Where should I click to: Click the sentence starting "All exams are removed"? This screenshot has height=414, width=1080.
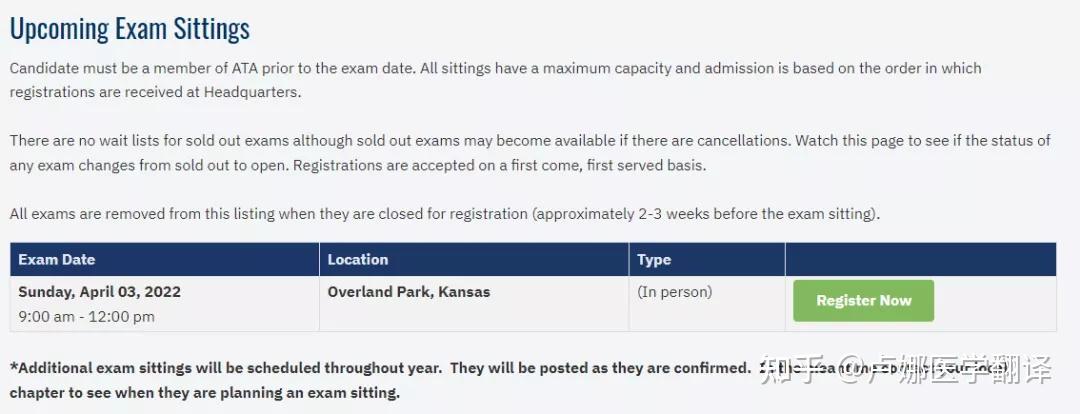pos(445,213)
